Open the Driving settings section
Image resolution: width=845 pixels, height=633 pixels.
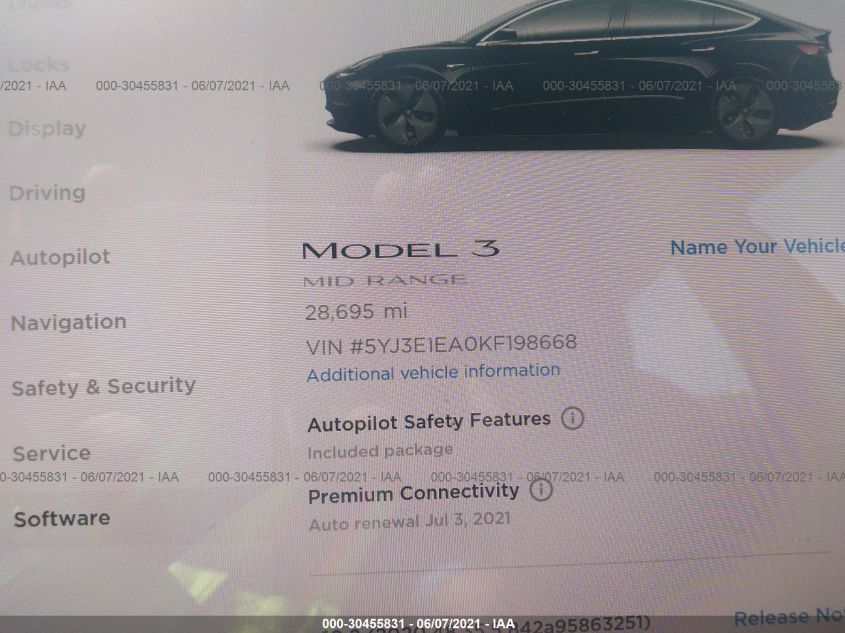pyautogui.click(x=47, y=193)
